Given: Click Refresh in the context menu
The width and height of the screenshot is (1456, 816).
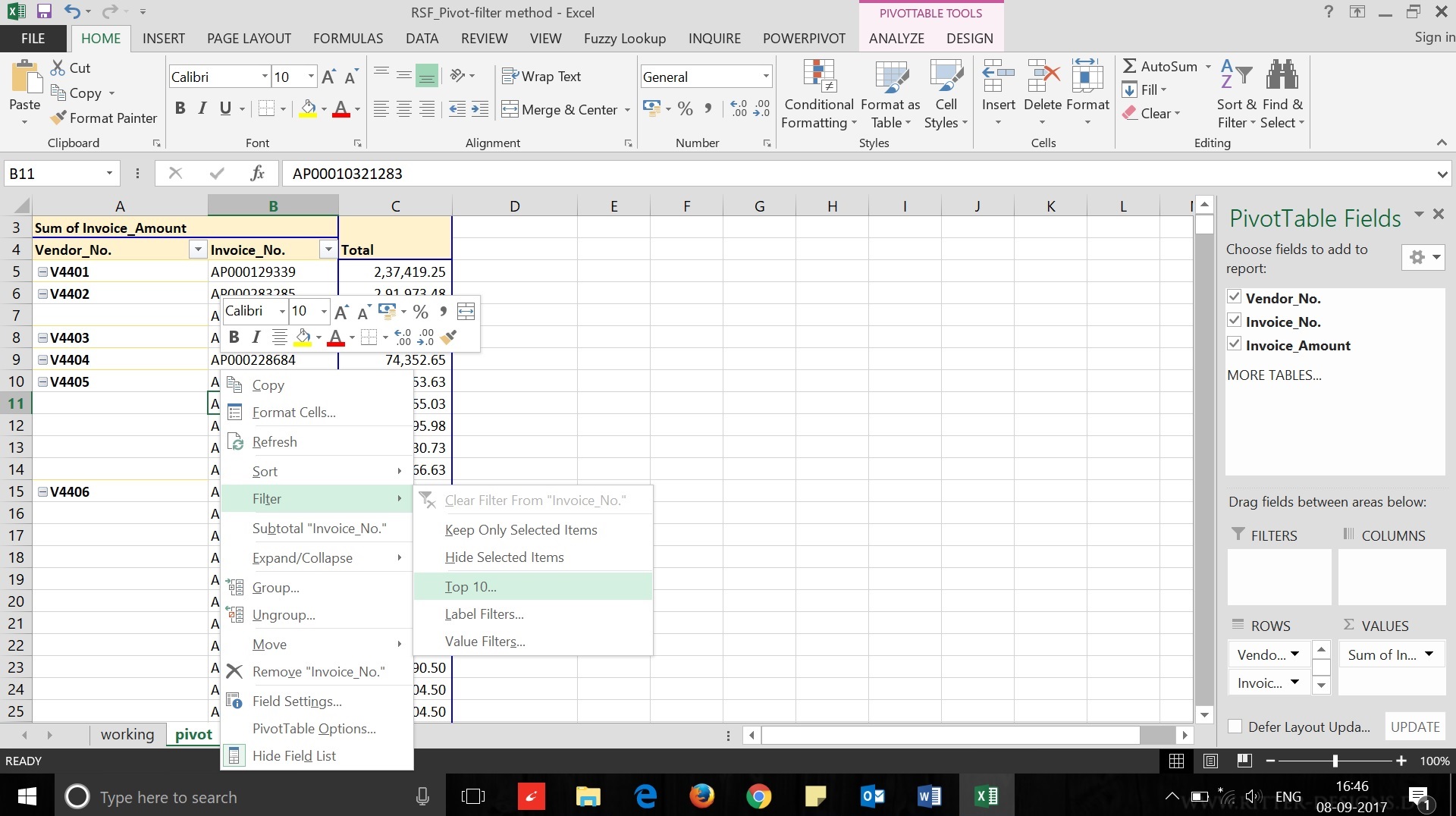Looking at the screenshot, I should (317, 442).
